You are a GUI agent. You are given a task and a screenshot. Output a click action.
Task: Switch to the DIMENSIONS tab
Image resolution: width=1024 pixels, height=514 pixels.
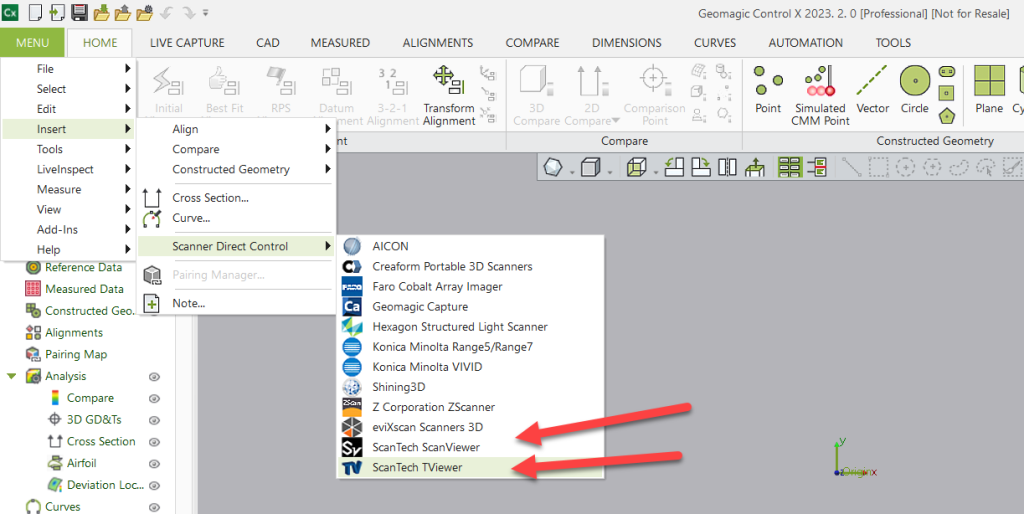point(626,42)
